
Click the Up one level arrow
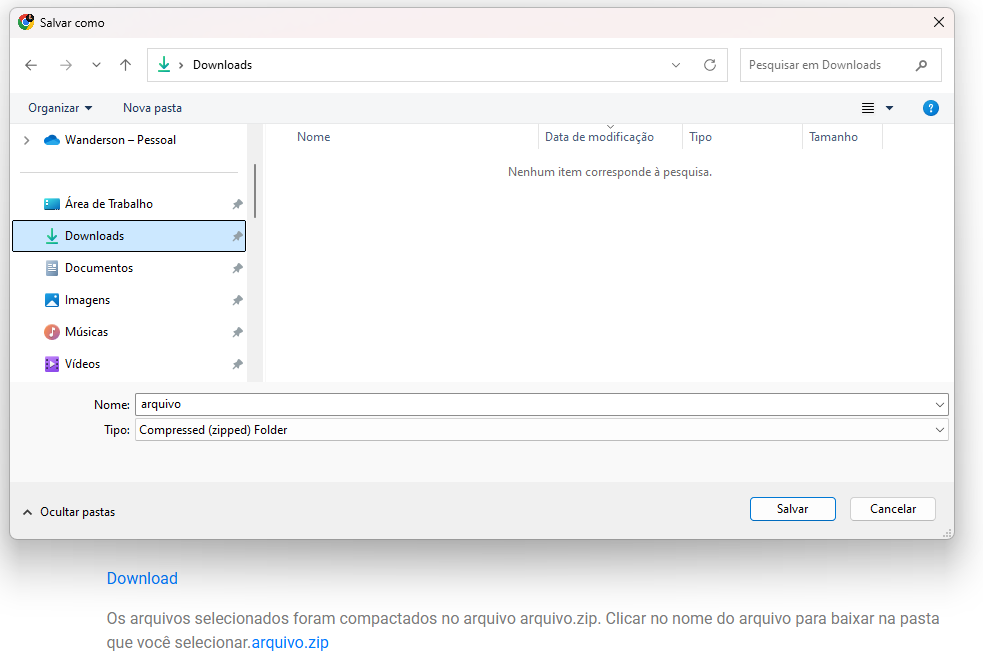point(125,65)
